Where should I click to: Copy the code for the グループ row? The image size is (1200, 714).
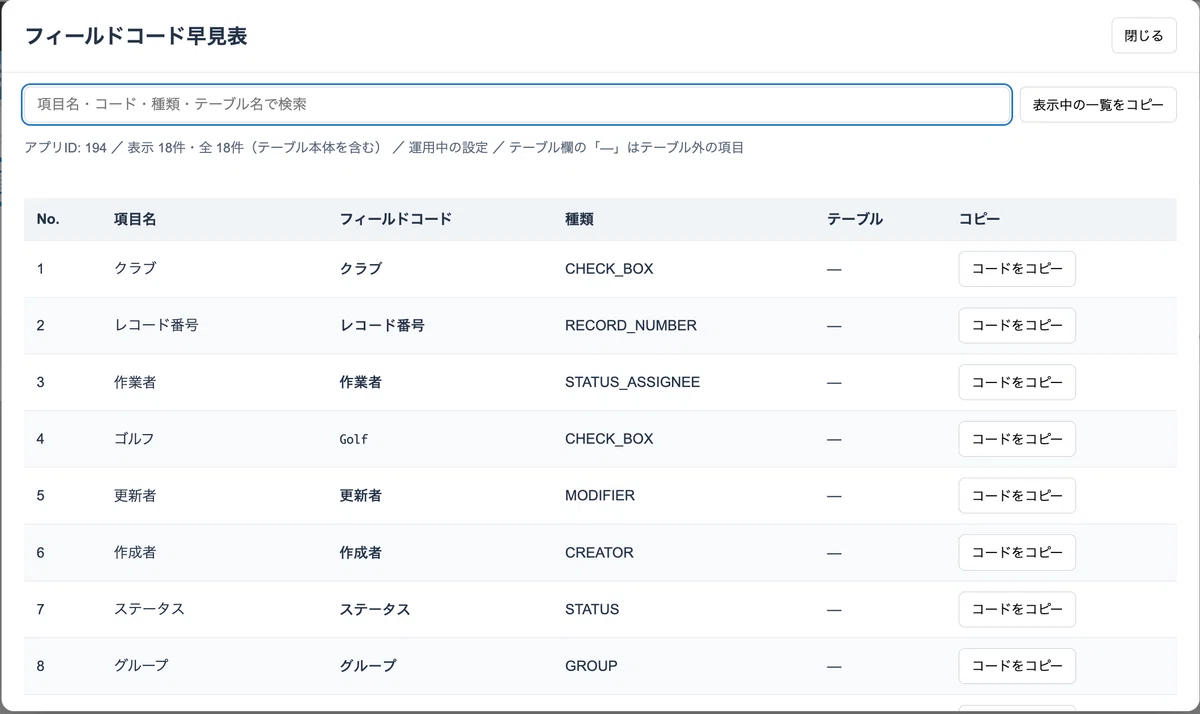pyautogui.click(x=1017, y=666)
